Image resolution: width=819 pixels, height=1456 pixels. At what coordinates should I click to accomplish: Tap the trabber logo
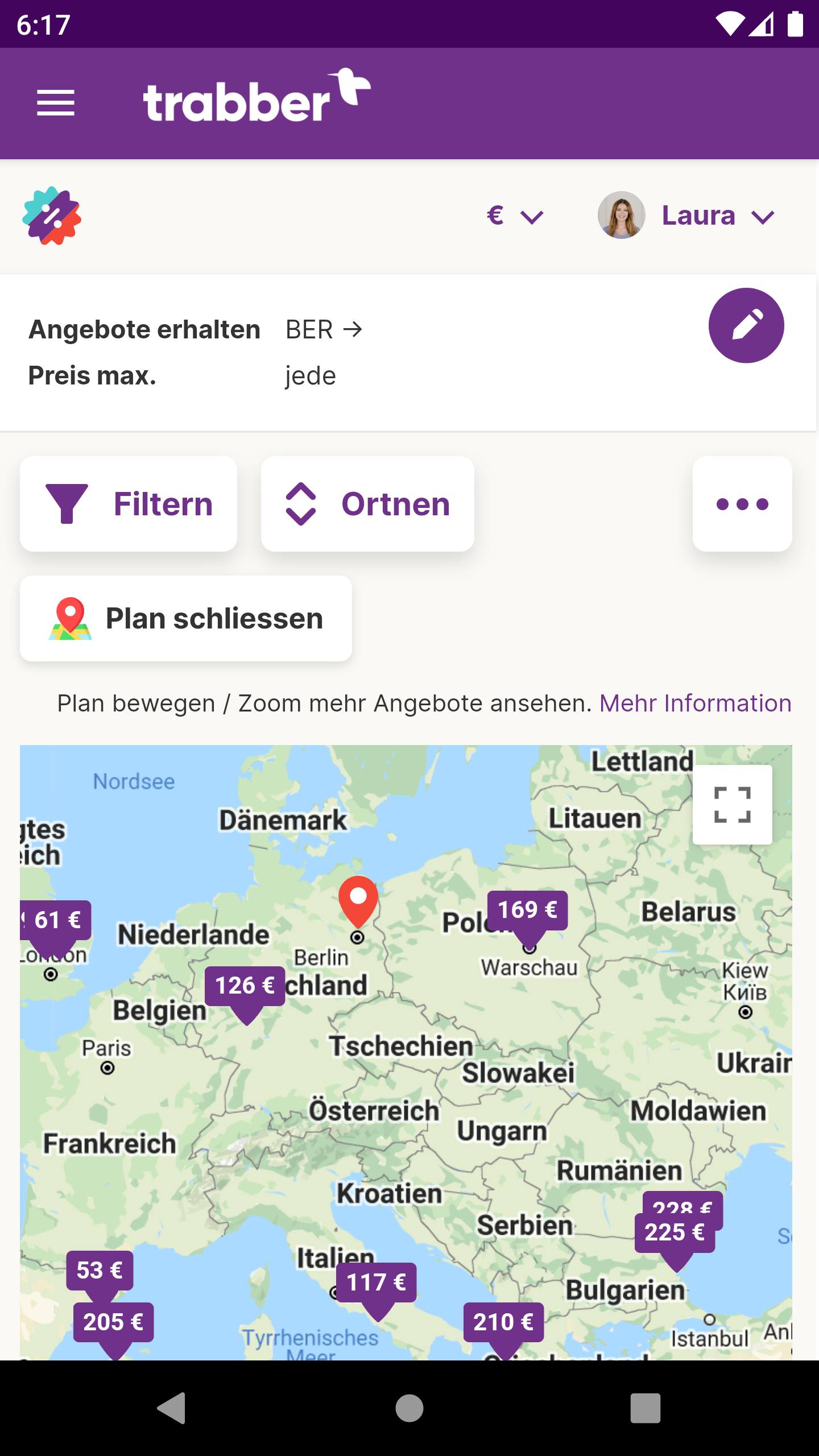pyautogui.click(x=257, y=96)
